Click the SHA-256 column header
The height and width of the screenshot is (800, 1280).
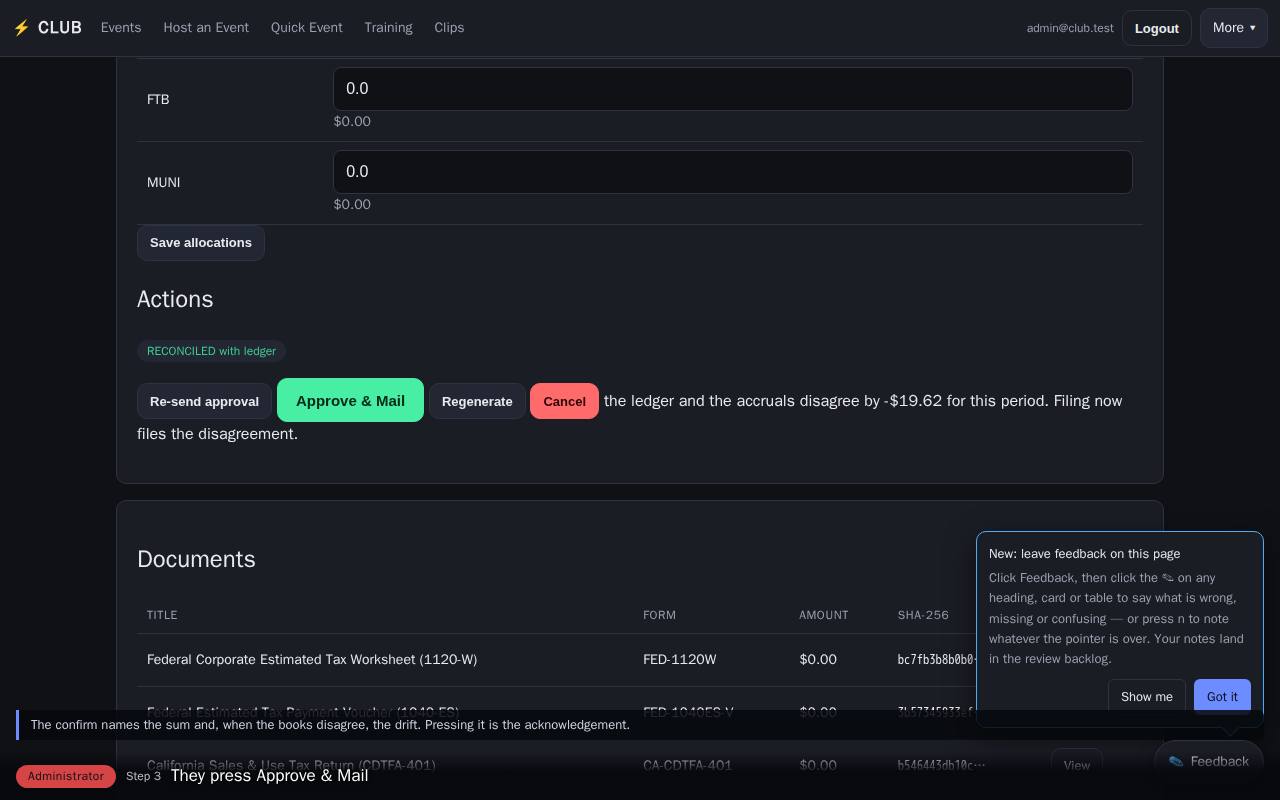pos(923,615)
